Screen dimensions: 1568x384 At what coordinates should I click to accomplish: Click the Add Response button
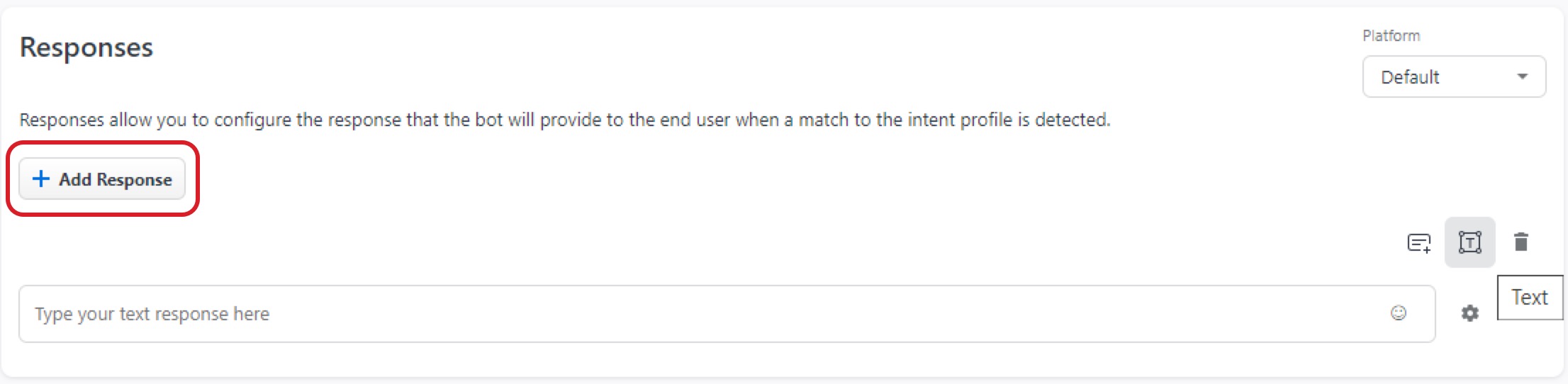tap(102, 179)
